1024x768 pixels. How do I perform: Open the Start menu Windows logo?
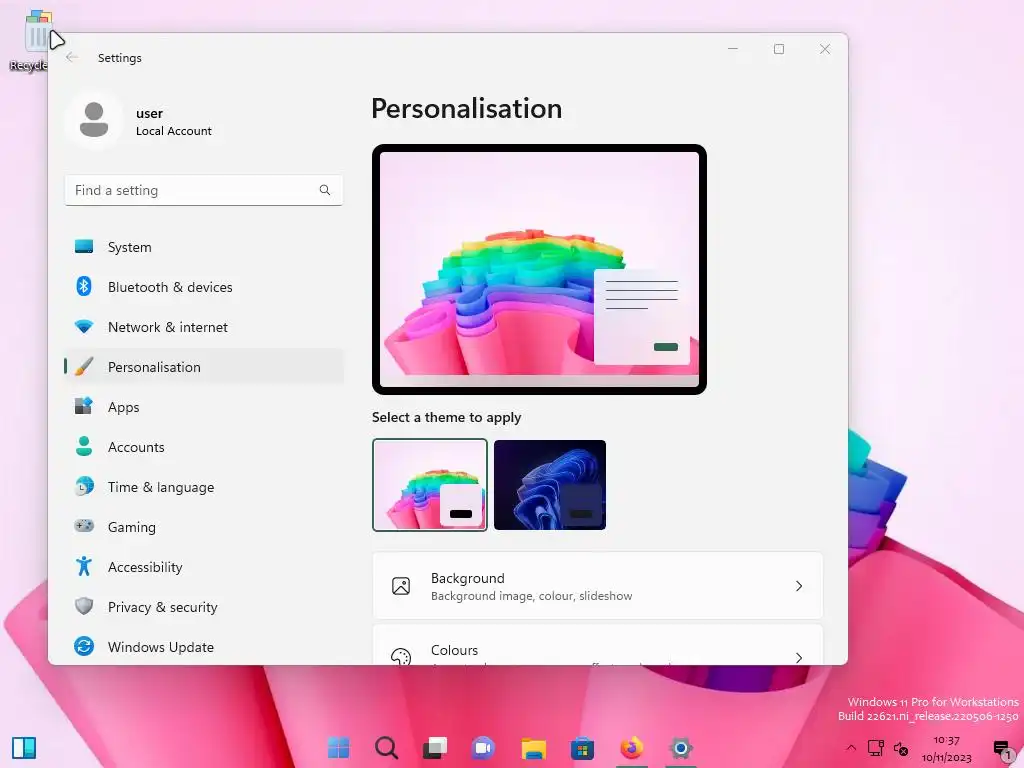click(338, 748)
